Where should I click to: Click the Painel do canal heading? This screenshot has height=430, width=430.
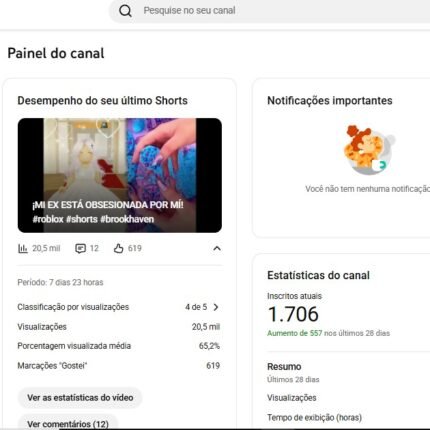56,53
